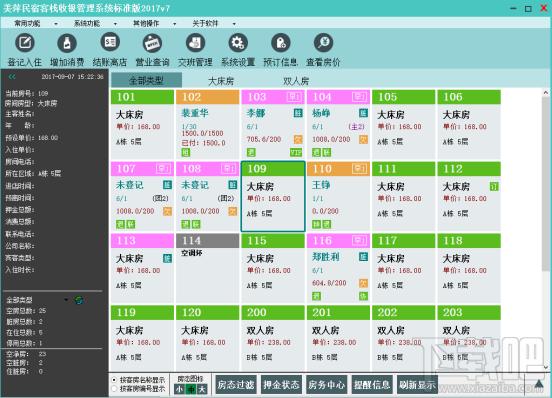Switch to the 双人房 tab
The height and width of the screenshot is (398, 552).
(296, 81)
